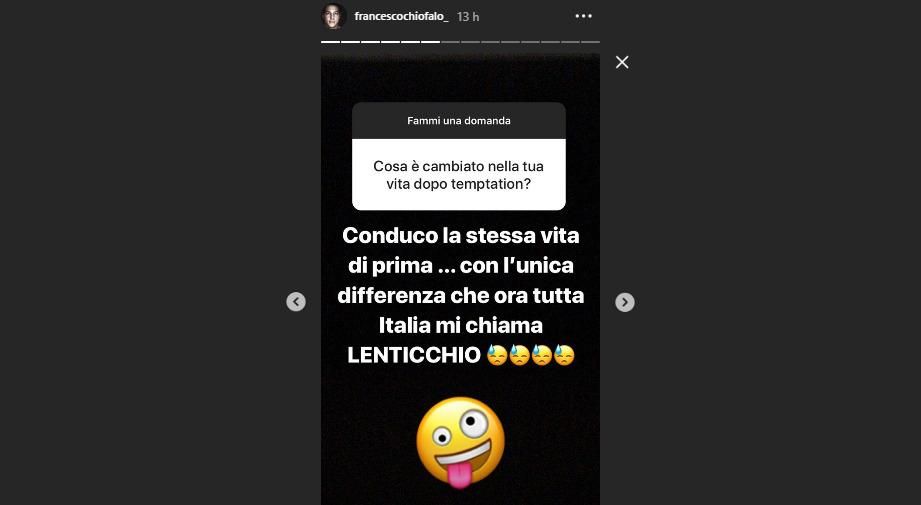Jump to the final story progress segment
This screenshot has height=505, width=921.
[x=590, y=42]
